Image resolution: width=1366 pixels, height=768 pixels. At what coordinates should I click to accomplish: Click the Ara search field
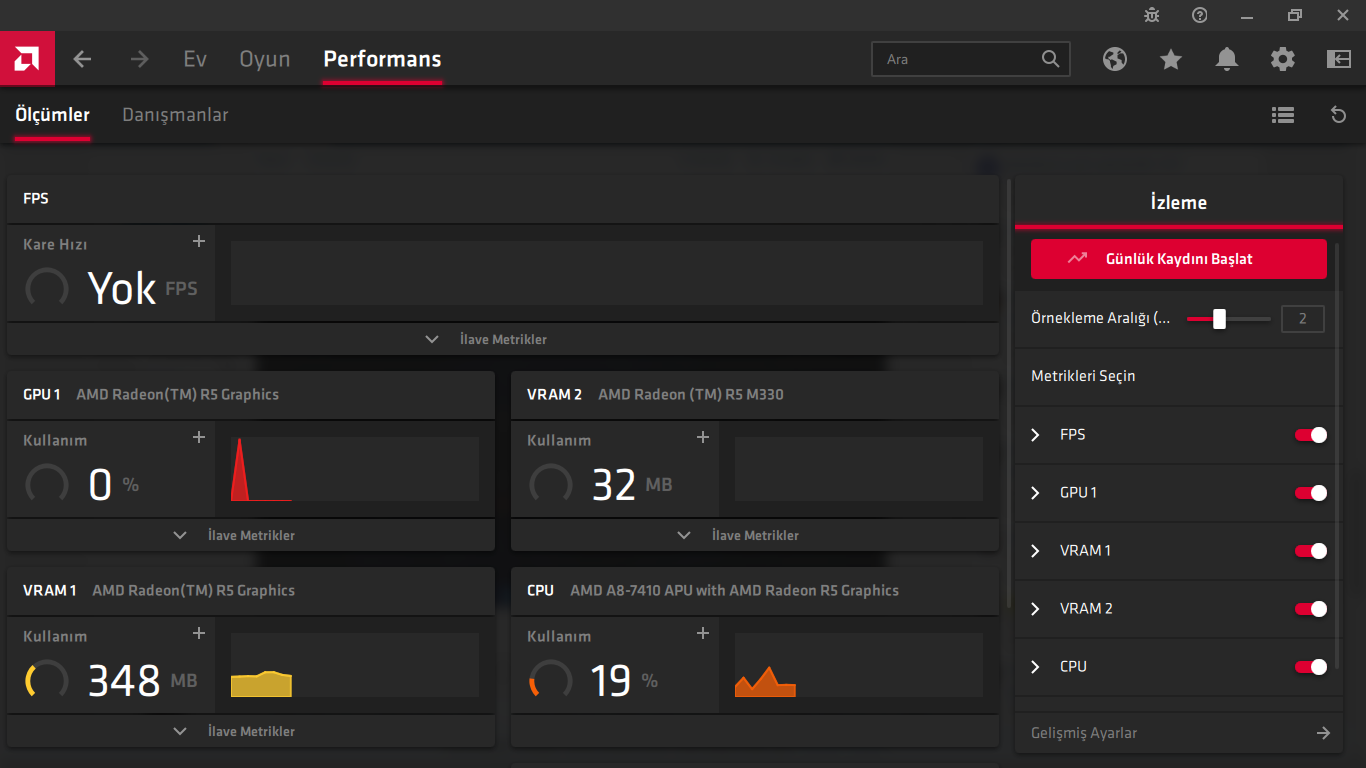(x=971, y=59)
